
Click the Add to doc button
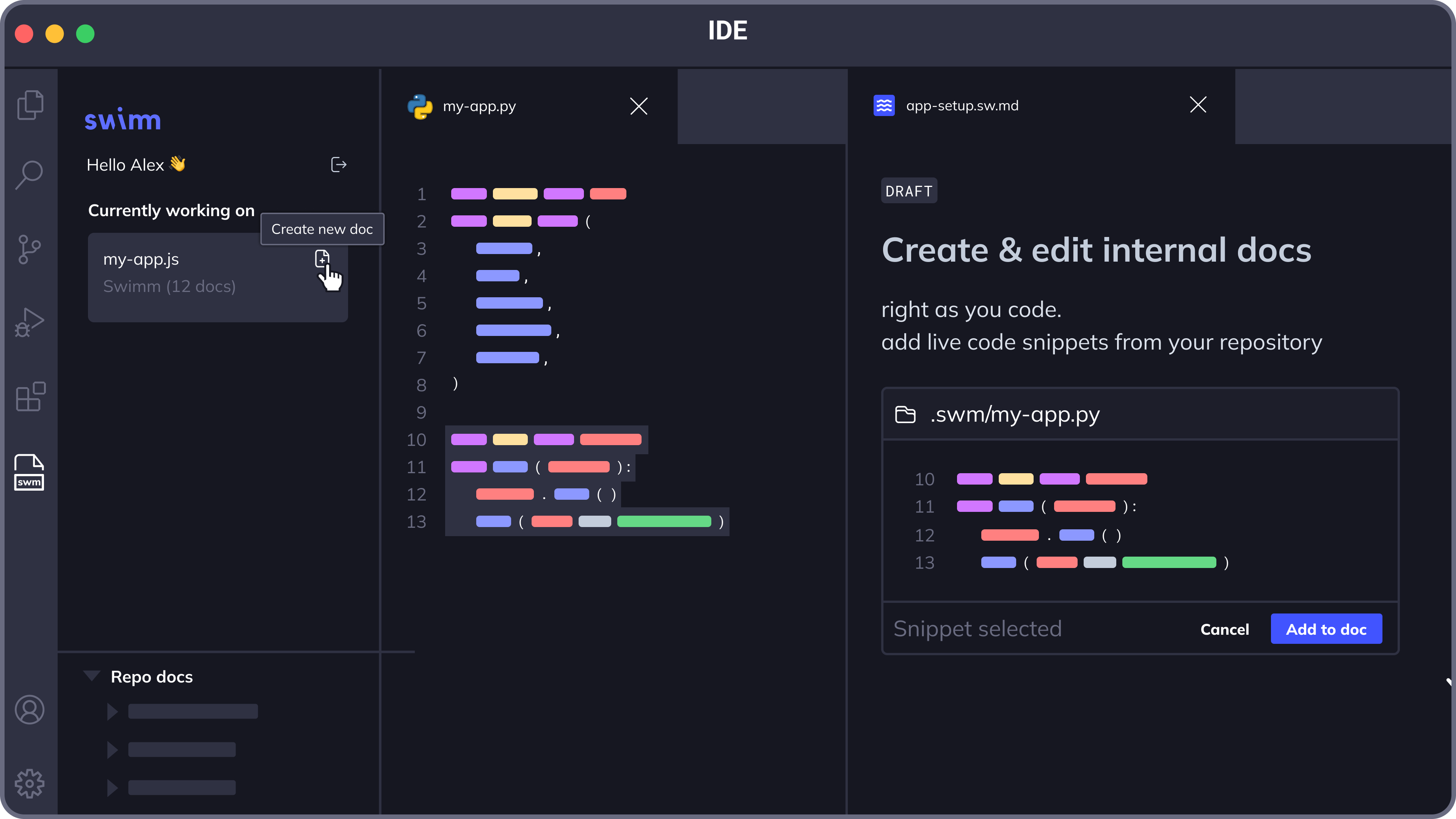1326,629
